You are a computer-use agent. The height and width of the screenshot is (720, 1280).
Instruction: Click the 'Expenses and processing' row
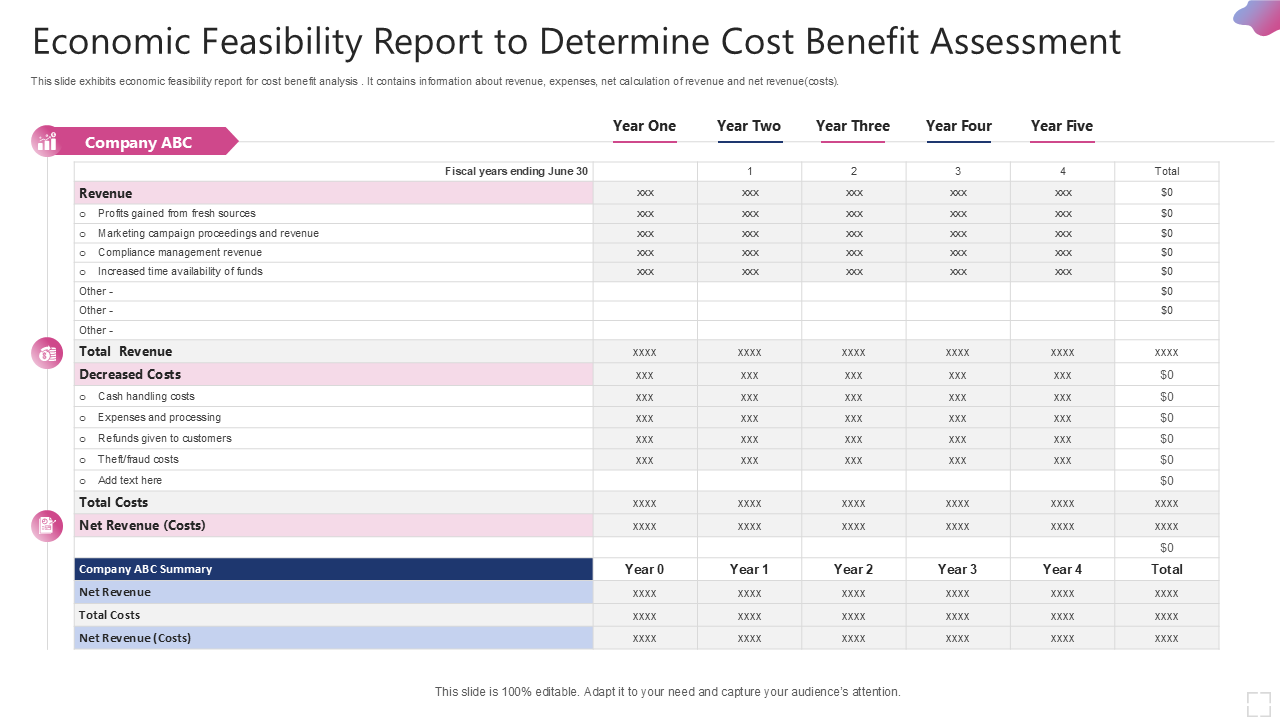[334, 417]
